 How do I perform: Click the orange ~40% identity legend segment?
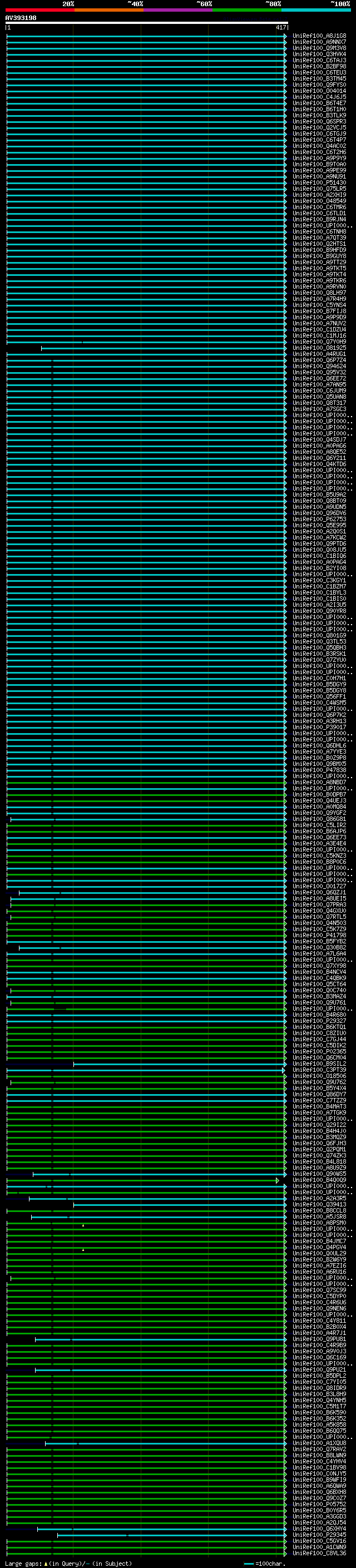(x=108, y=10)
